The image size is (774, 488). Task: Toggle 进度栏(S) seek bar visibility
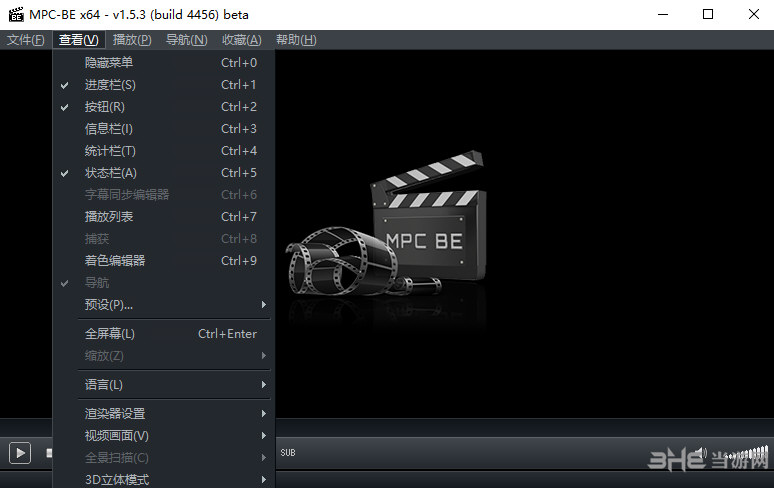click(x=164, y=85)
